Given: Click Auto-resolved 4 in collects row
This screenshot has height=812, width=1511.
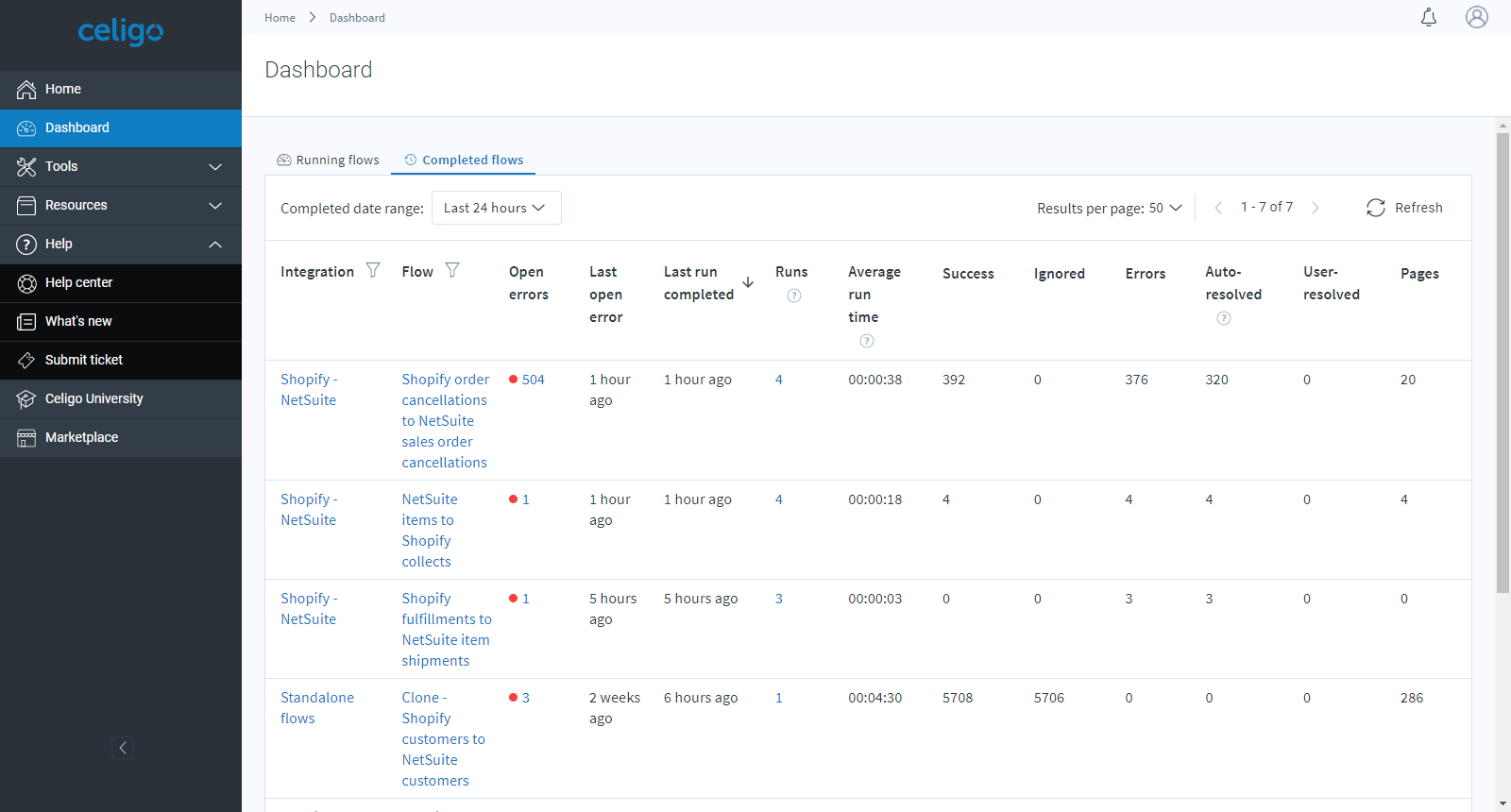Looking at the screenshot, I should [1210, 499].
